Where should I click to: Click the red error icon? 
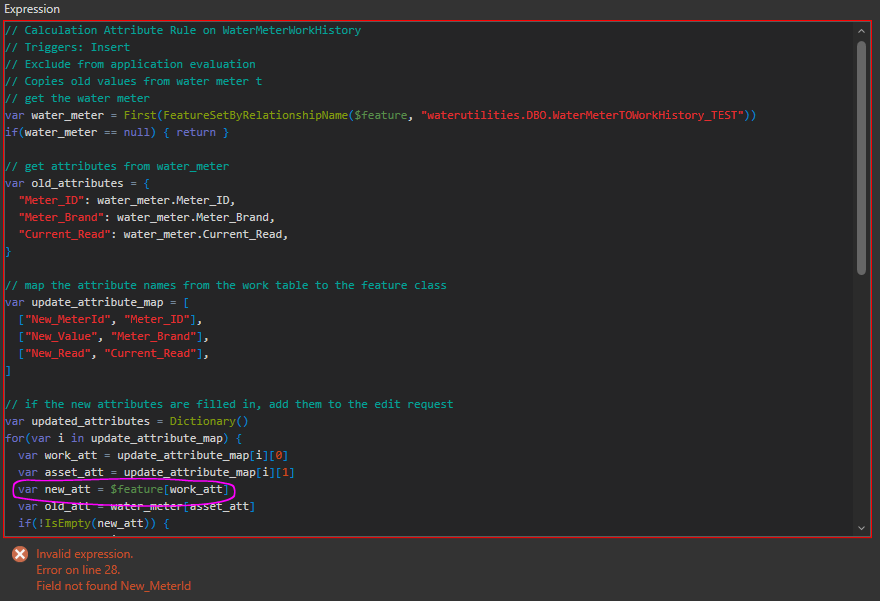coord(19,554)
